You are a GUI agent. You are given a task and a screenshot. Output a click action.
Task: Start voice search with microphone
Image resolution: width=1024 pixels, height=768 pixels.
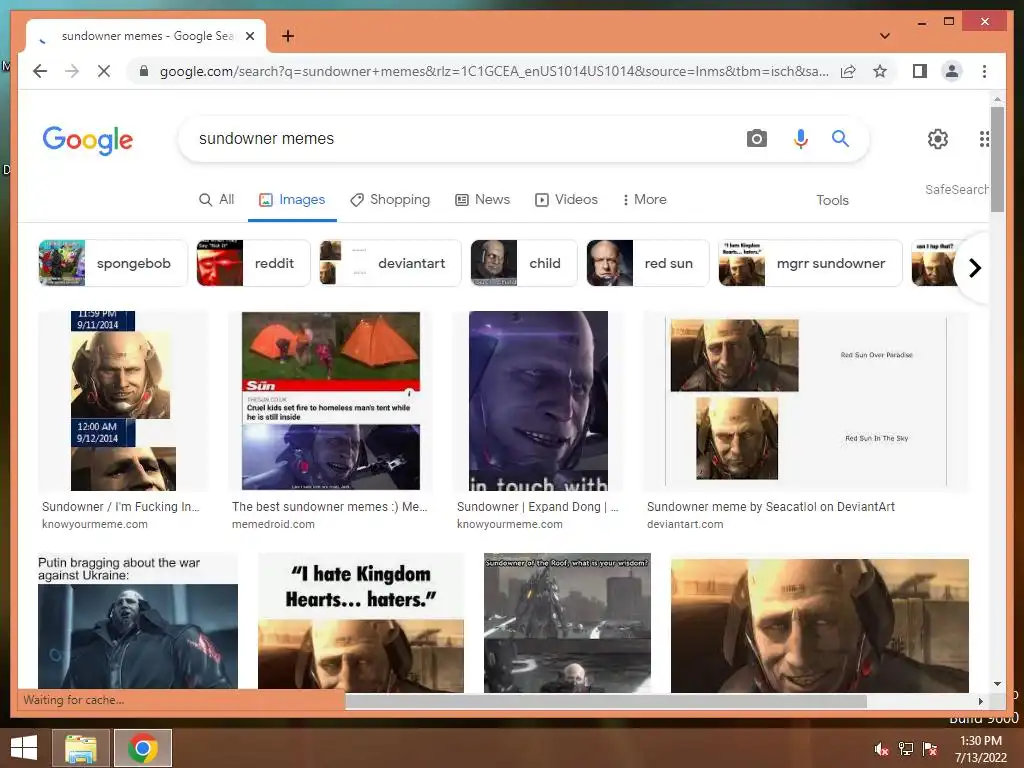[x=801, y=138]
